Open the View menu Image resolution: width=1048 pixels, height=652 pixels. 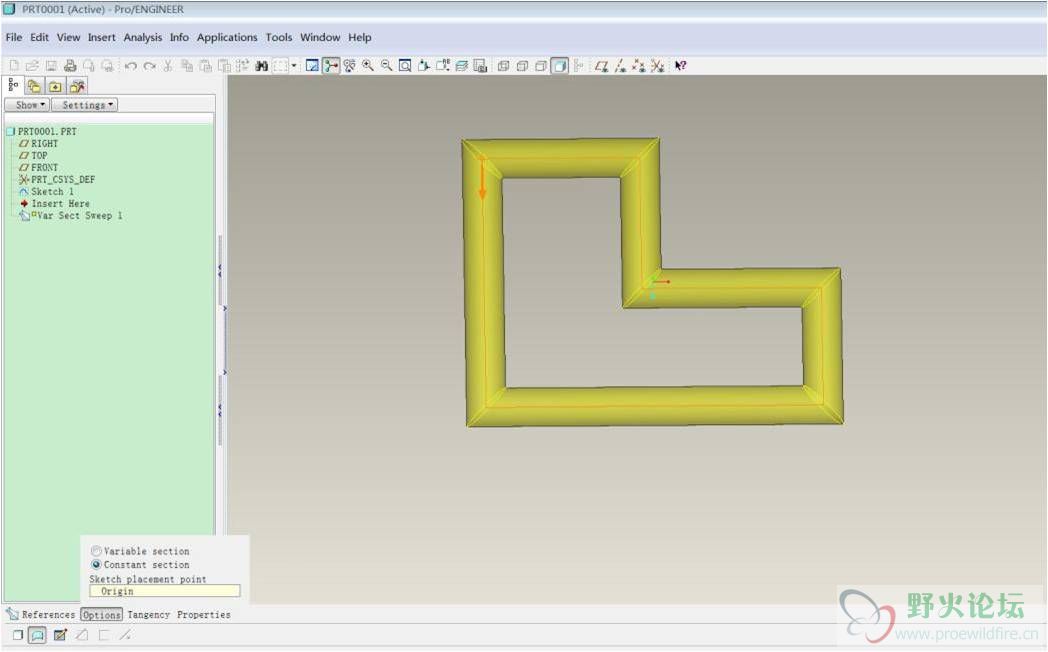point(68,37)
